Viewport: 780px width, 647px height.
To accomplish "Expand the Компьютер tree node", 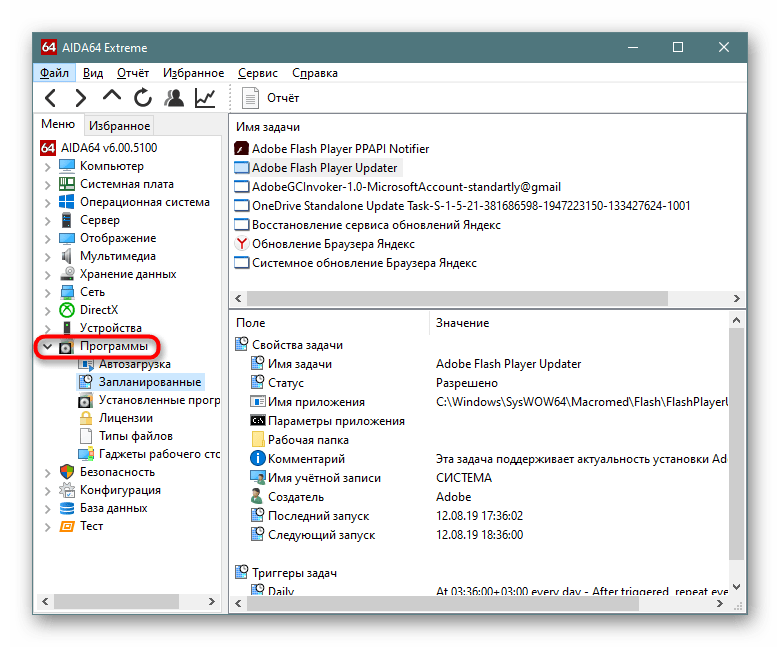I will (x=48, y=167).
